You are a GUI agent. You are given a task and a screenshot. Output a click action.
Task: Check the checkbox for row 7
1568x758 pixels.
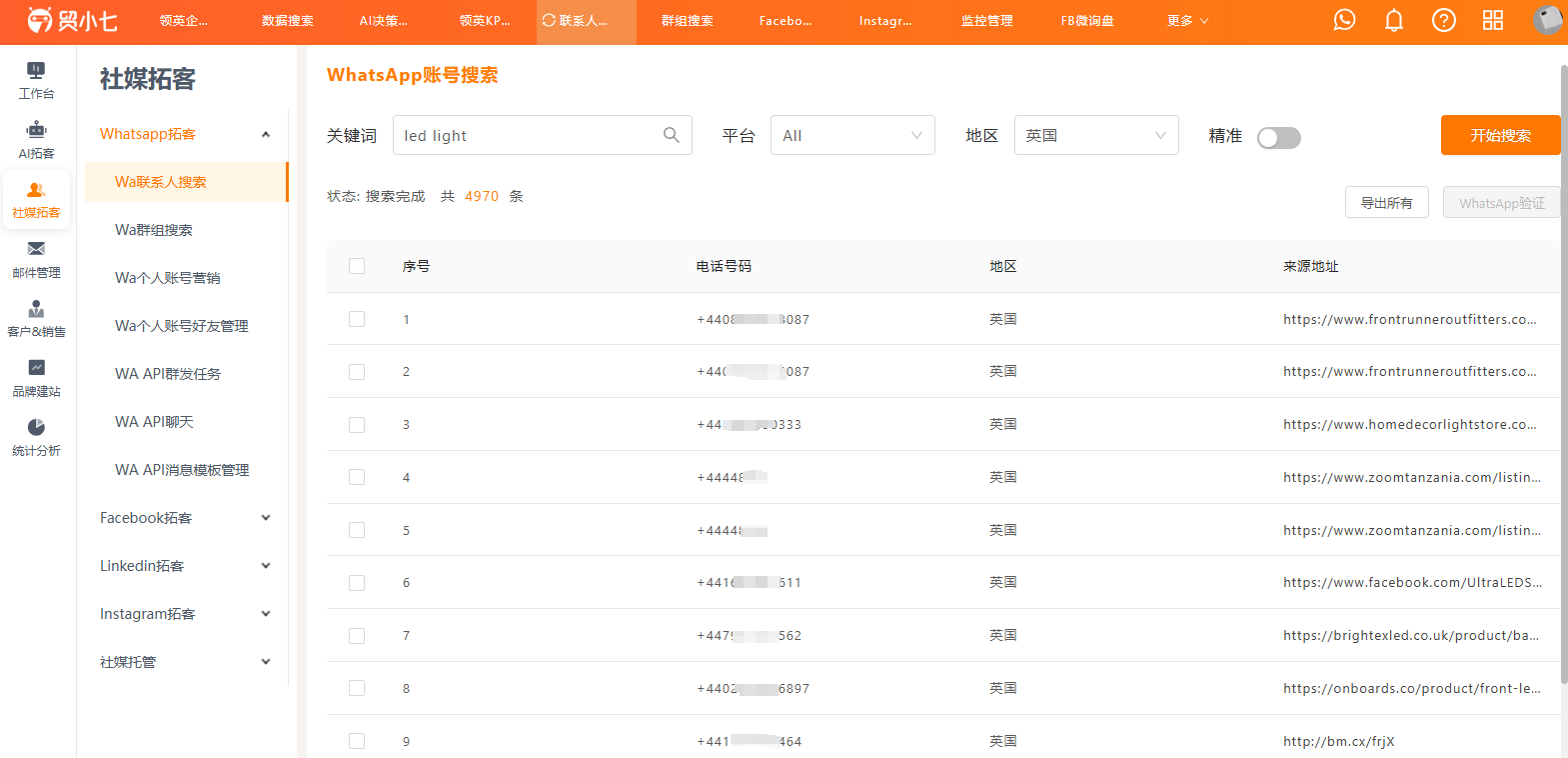[357, 636]
